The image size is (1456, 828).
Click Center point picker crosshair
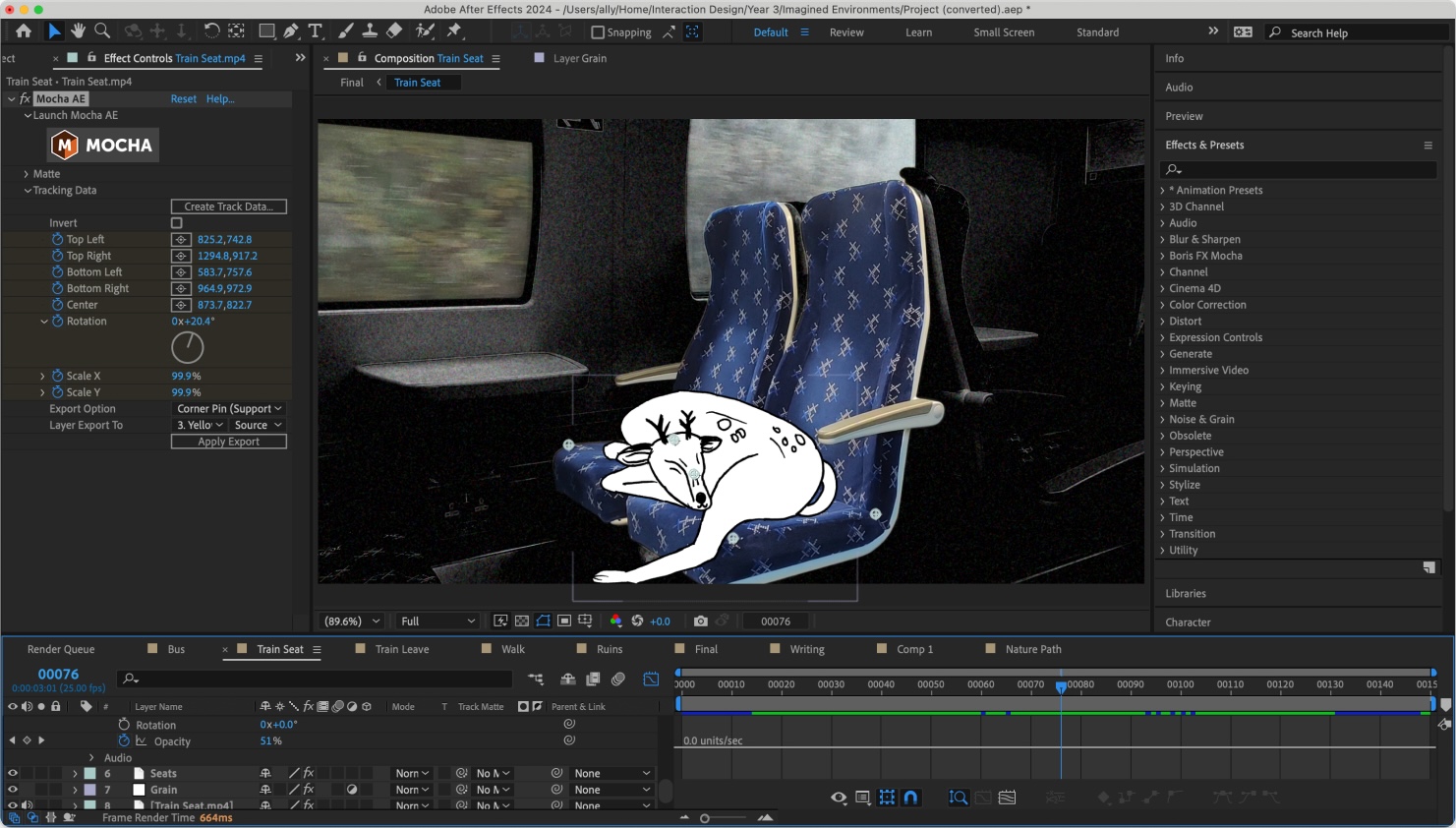(181, 305)
